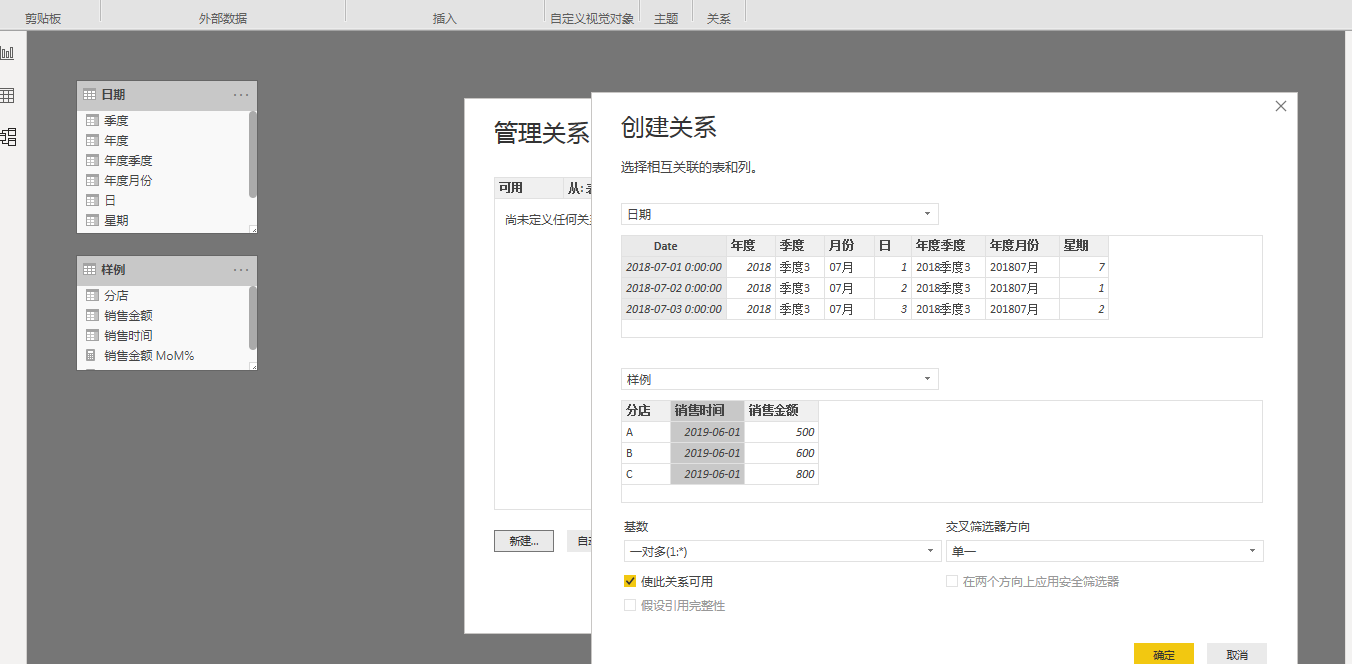Switch to Report view icon in left sidebar
The height and width of the screenshot is (664, 1352).
click(x=7, y=53)
